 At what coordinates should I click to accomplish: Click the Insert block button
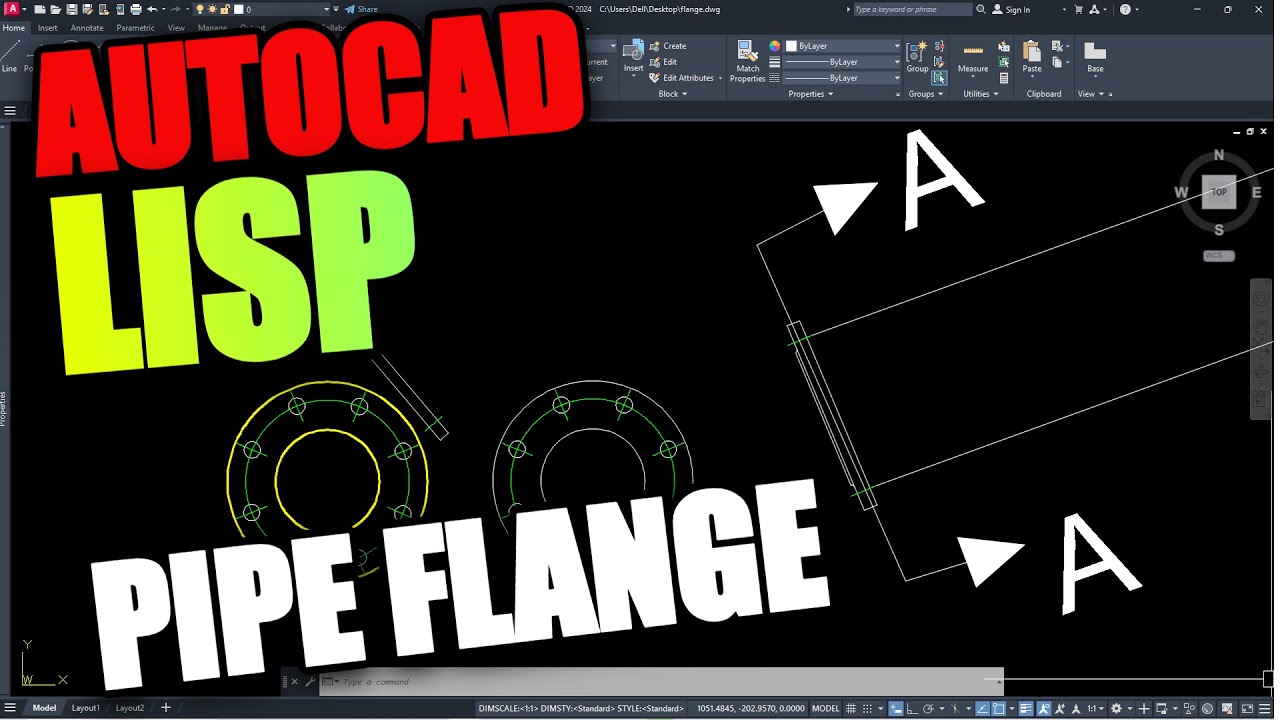tap(634, 57)
